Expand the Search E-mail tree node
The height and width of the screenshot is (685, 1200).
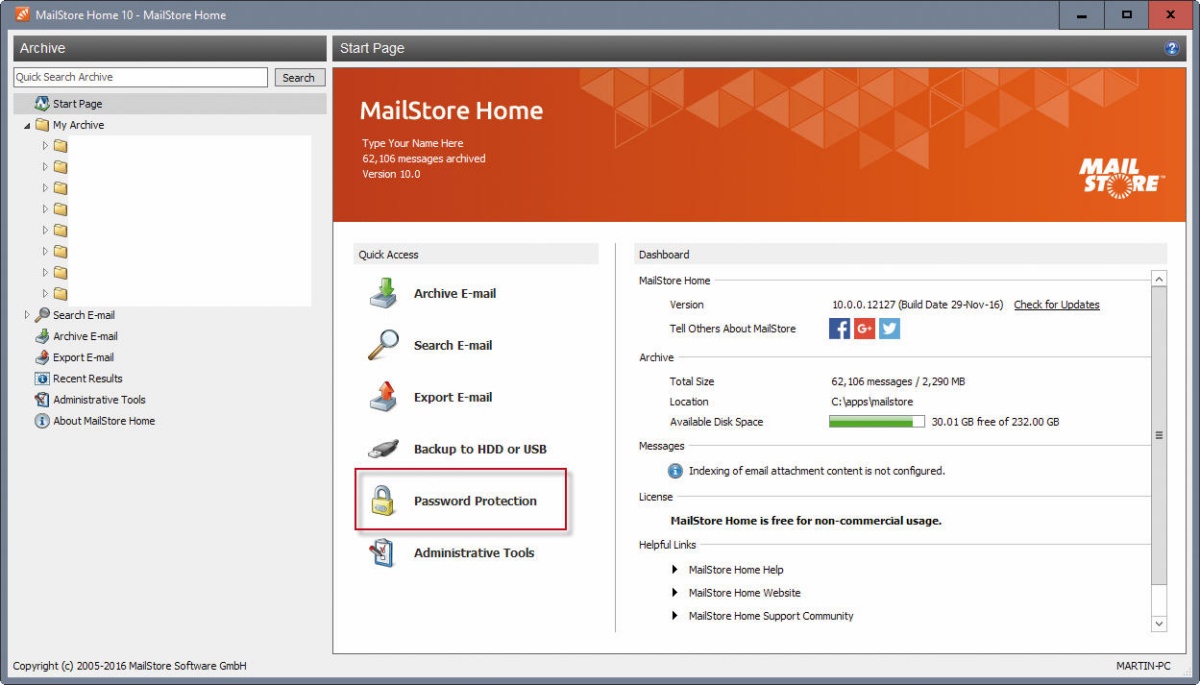(27, 315)
